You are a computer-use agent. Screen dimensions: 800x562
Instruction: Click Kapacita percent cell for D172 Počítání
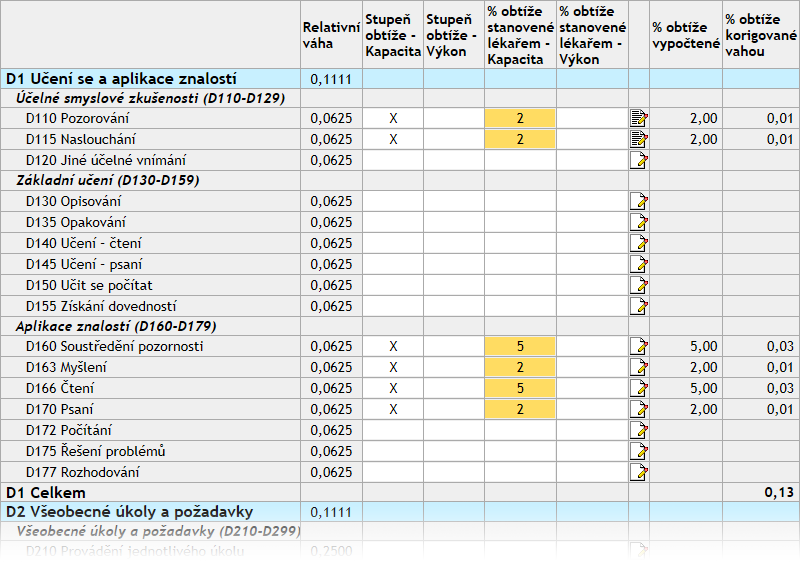pyautogui.click(x=520, y=430)
